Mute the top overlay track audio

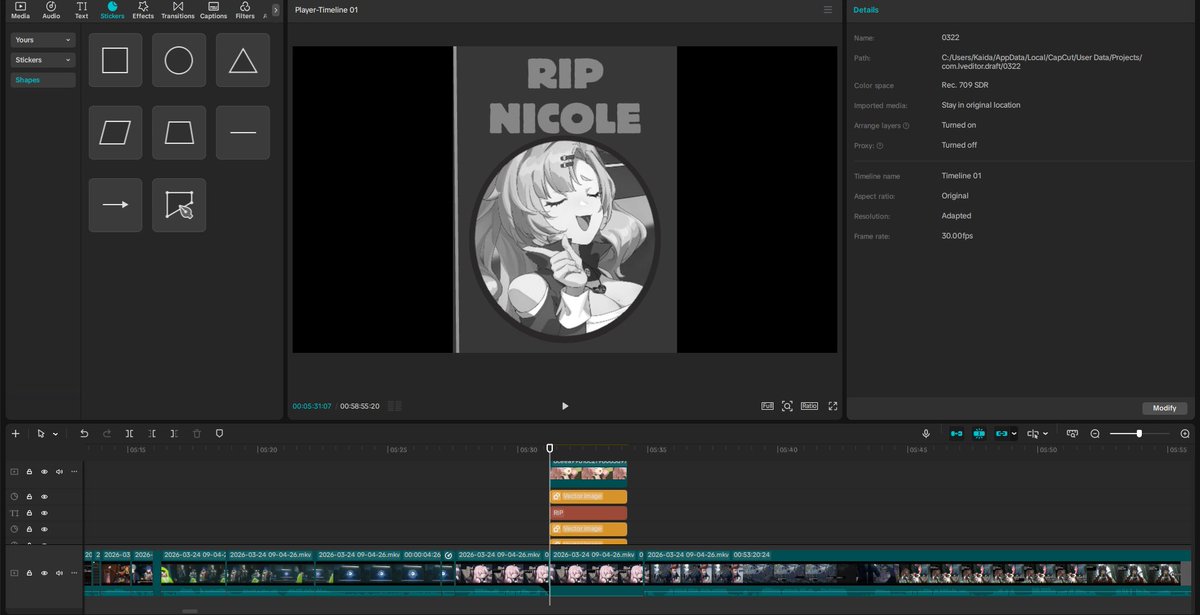click(59, 471)
